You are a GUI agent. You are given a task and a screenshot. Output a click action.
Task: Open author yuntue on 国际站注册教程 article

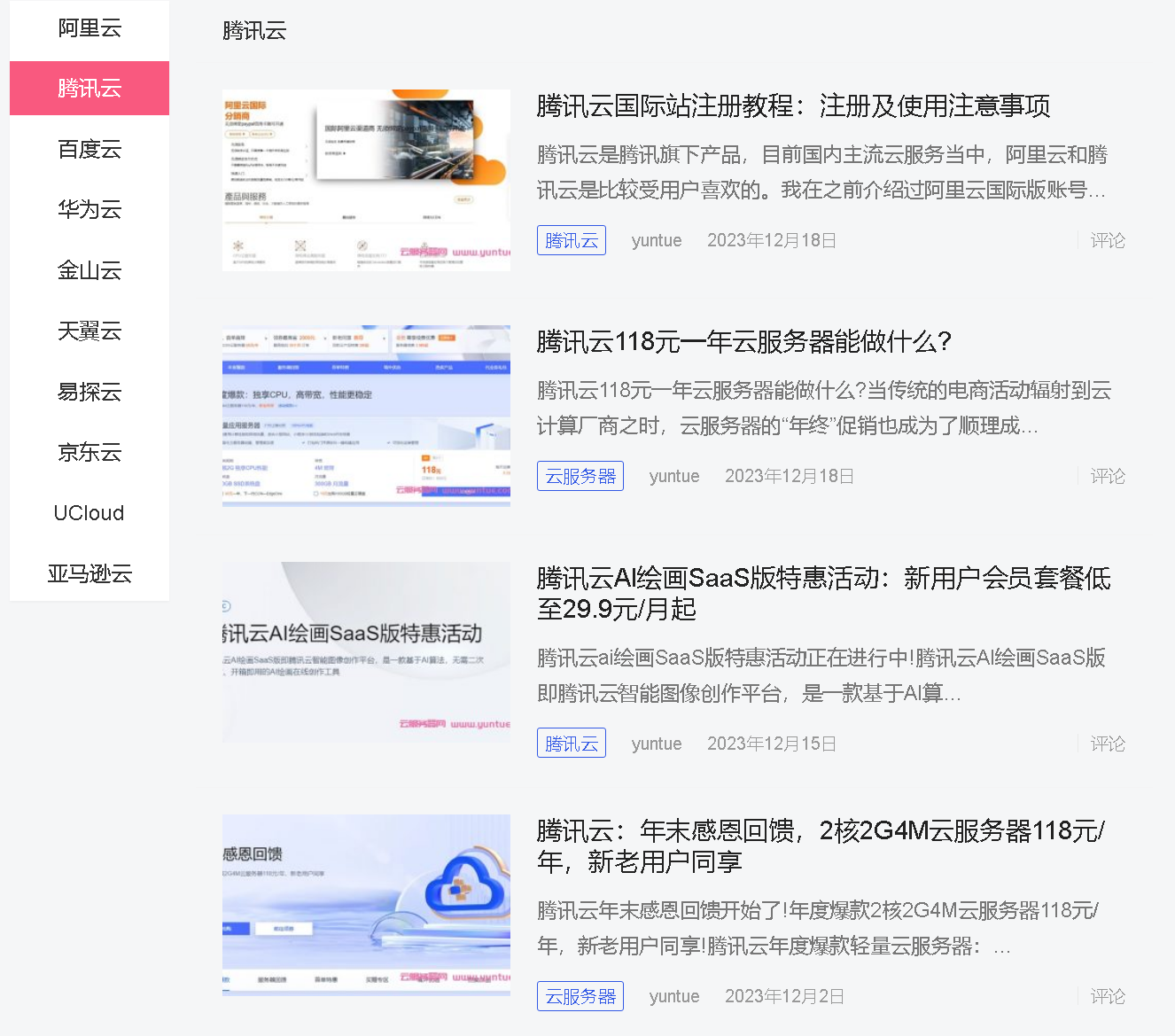[x=657, y=240]
